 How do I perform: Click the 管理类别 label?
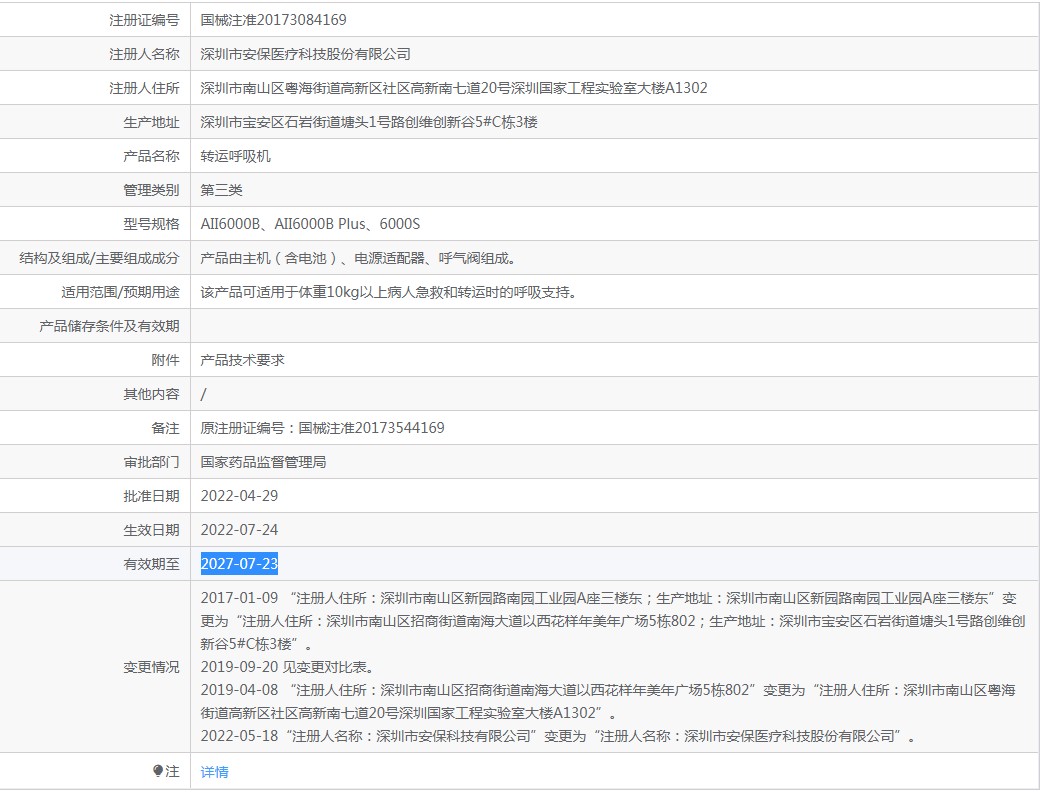(151, 190)
